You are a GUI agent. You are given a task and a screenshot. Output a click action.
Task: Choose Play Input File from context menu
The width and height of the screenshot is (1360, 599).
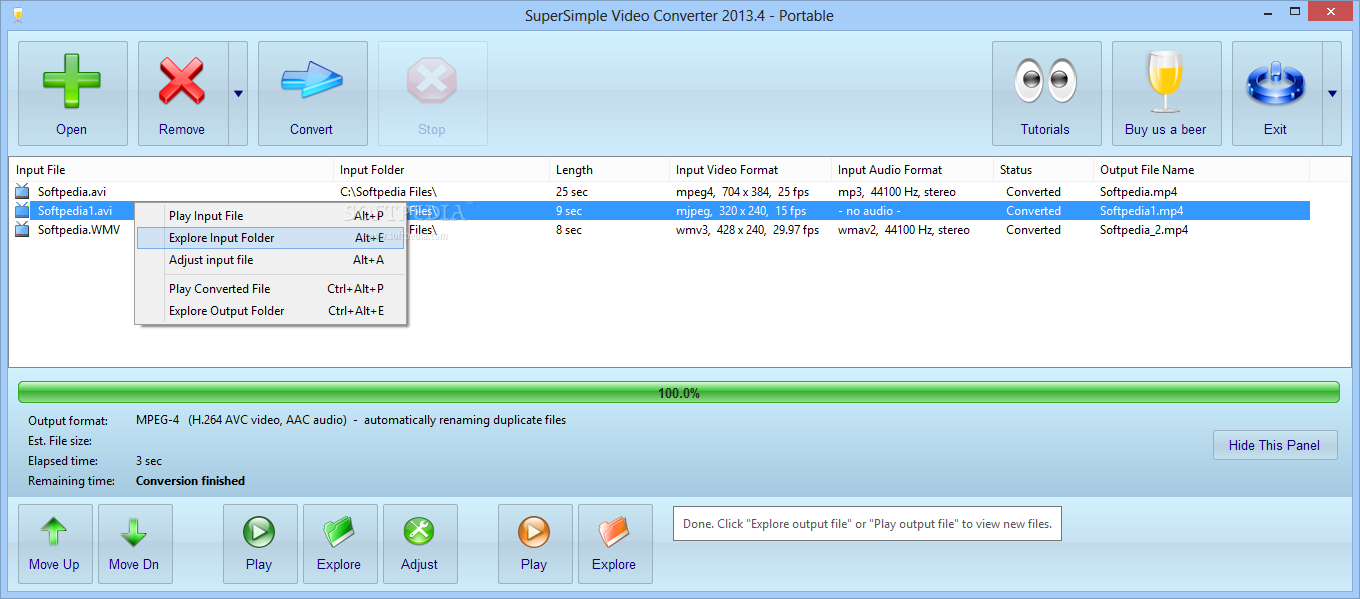(272, 216)
